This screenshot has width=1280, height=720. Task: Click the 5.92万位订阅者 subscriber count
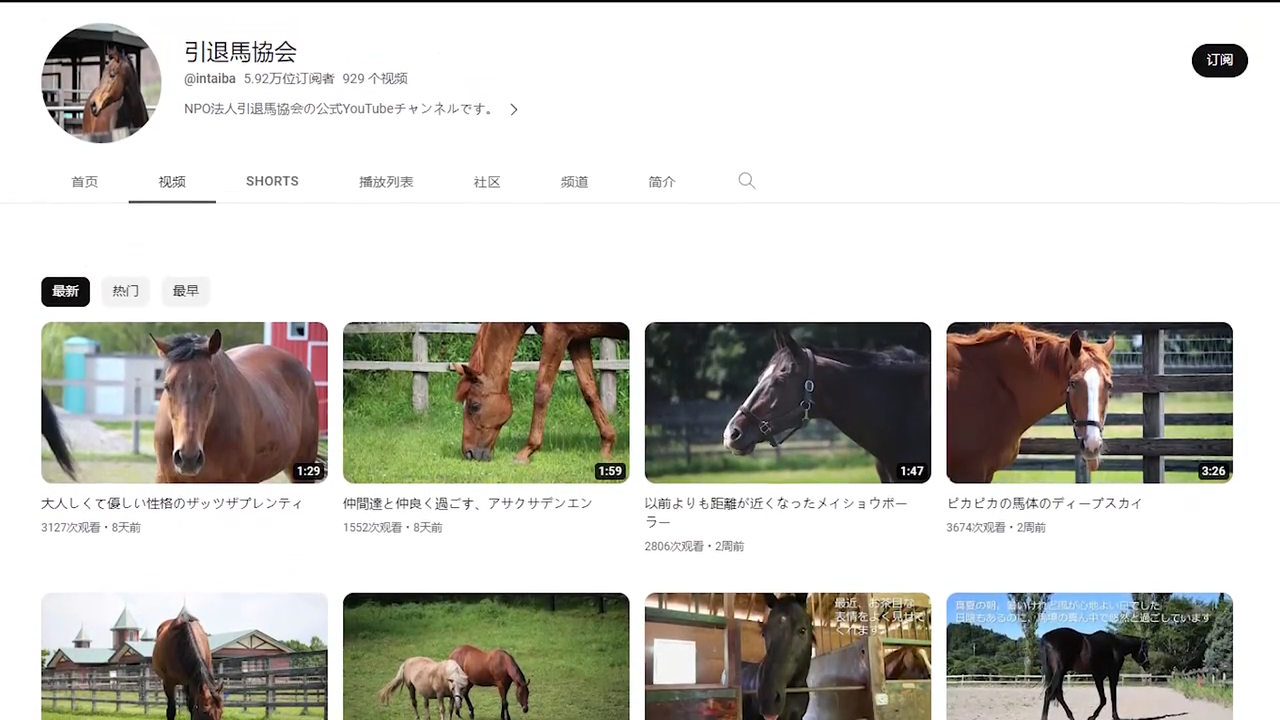tap(289, 78)
